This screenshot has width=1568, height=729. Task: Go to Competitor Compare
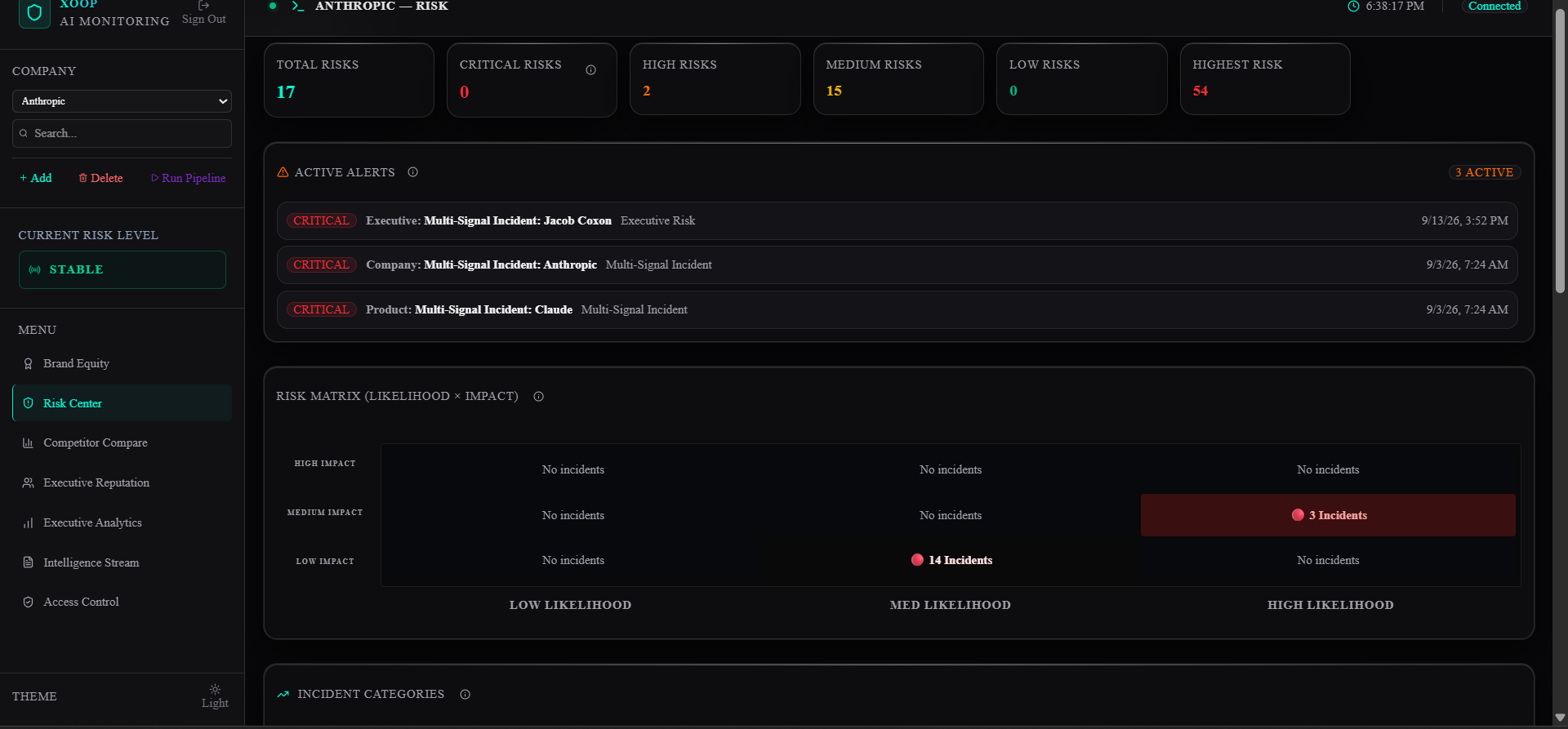point(122,443)
